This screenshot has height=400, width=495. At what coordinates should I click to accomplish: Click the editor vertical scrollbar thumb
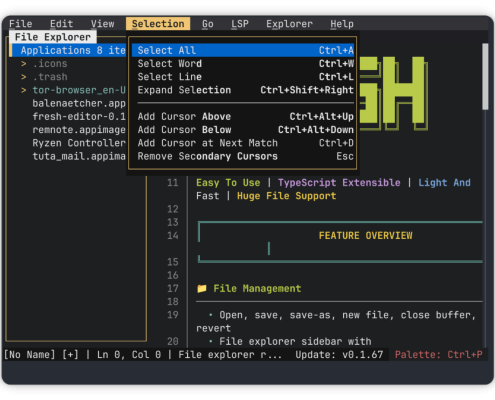pos(485,76)
